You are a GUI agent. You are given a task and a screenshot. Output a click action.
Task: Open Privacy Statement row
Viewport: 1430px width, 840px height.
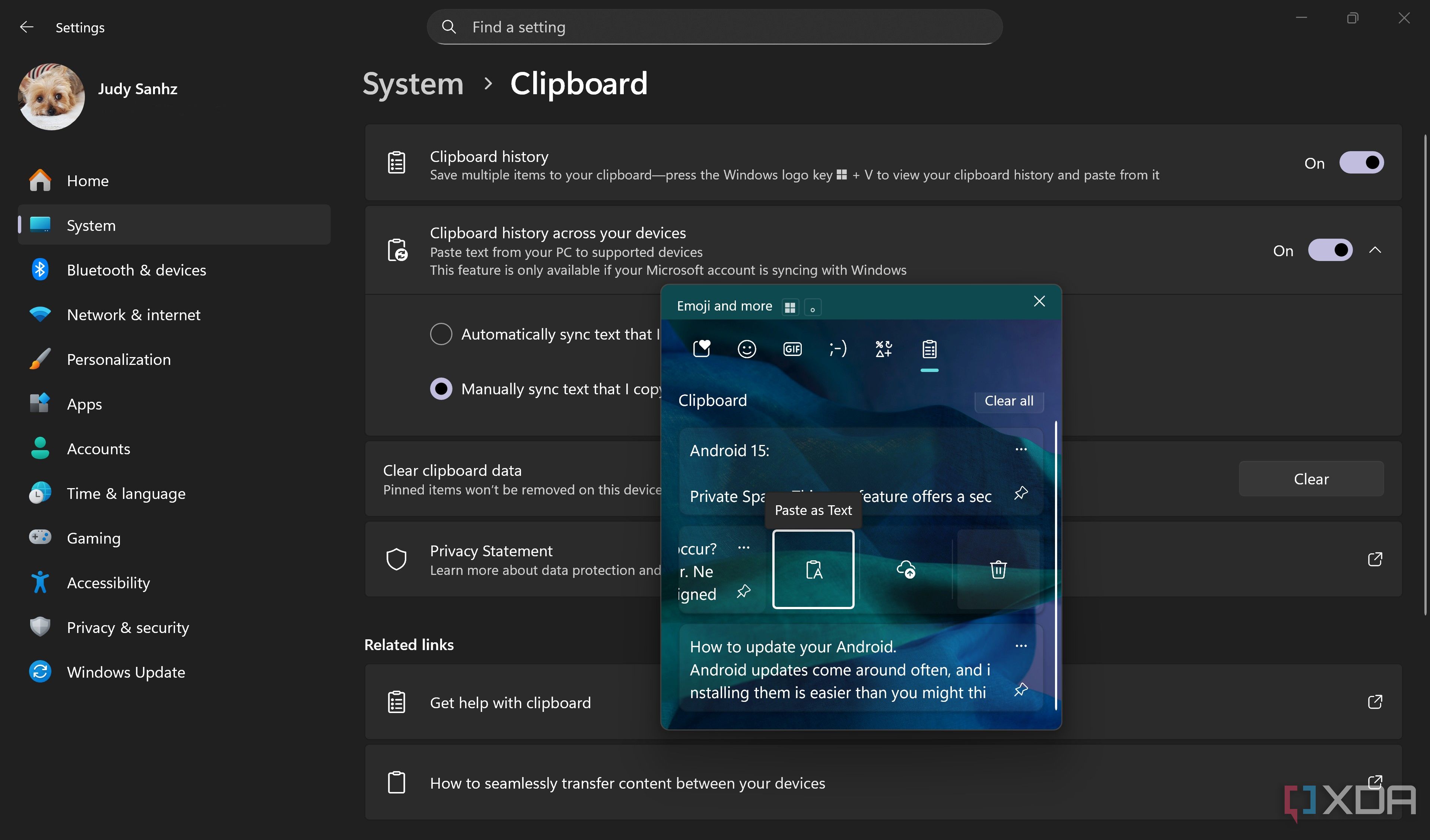pos(883,559)
